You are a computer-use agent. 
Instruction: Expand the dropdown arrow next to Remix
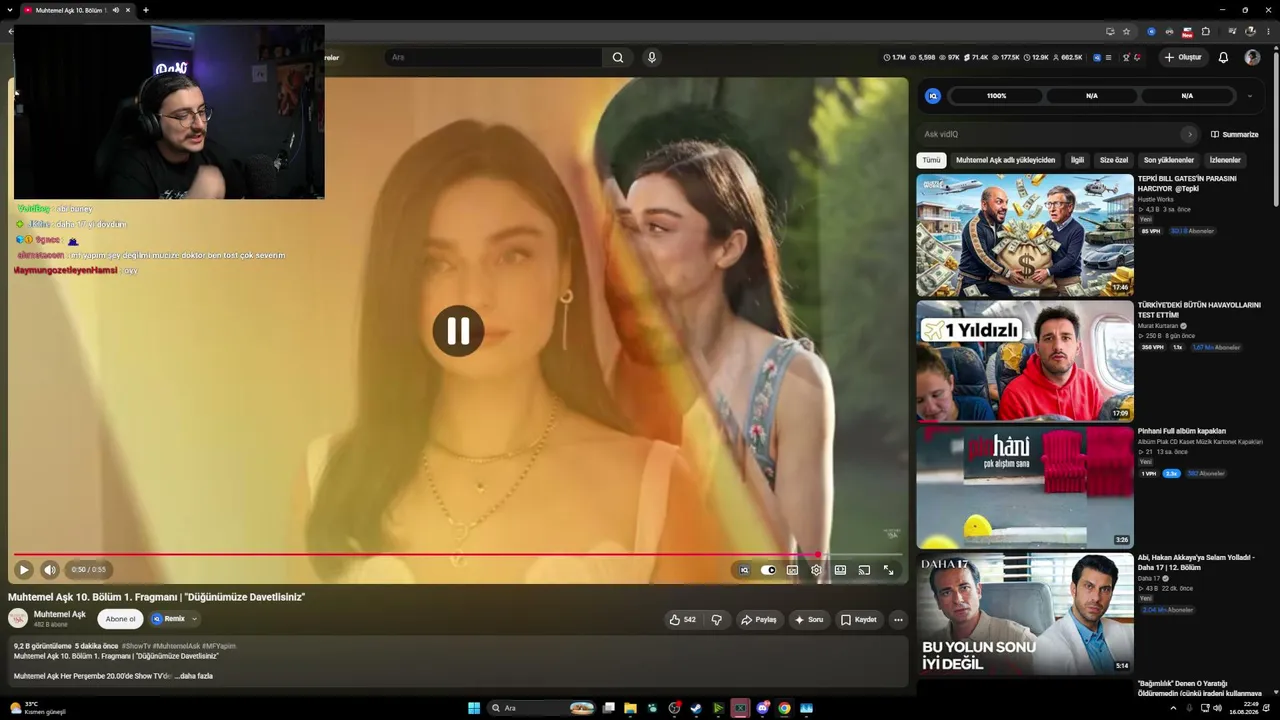click(194, 619)
